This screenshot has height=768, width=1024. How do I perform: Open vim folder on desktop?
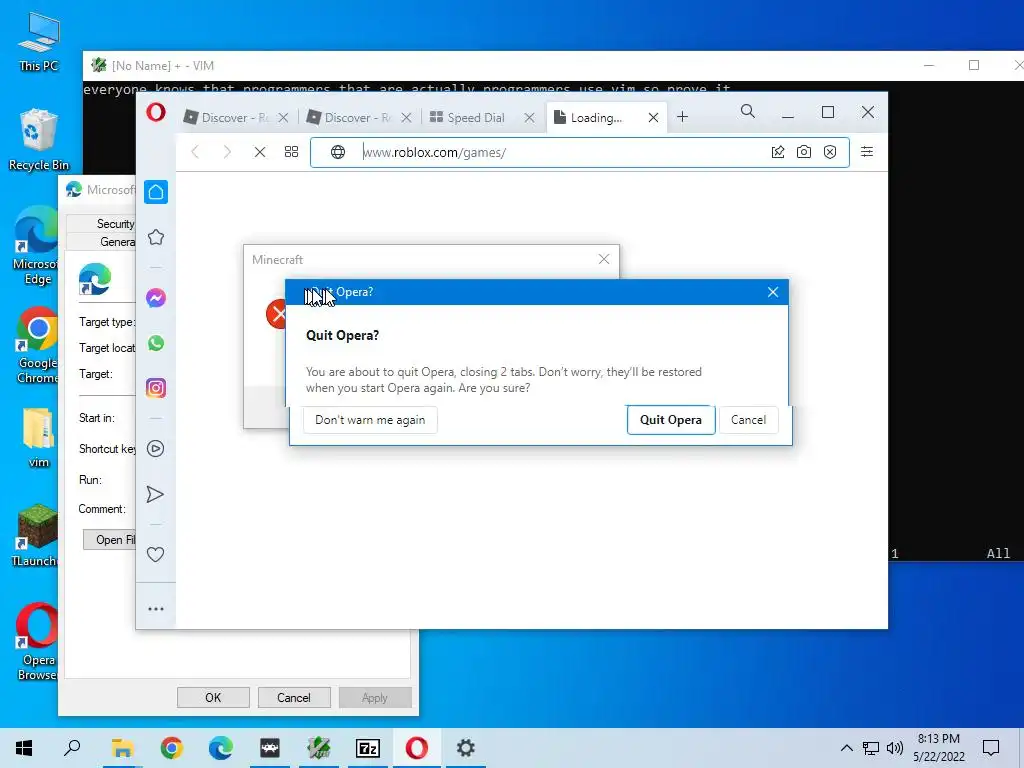click(x=38, y=438)
